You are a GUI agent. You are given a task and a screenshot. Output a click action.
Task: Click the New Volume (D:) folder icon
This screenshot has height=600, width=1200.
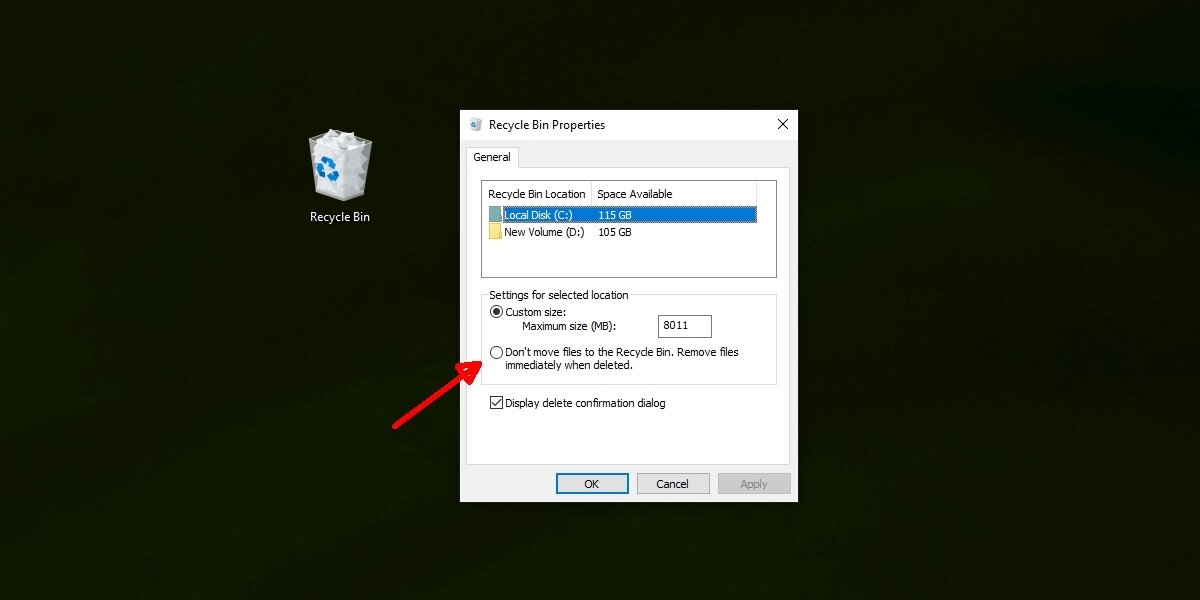click(x=494, y=231)
